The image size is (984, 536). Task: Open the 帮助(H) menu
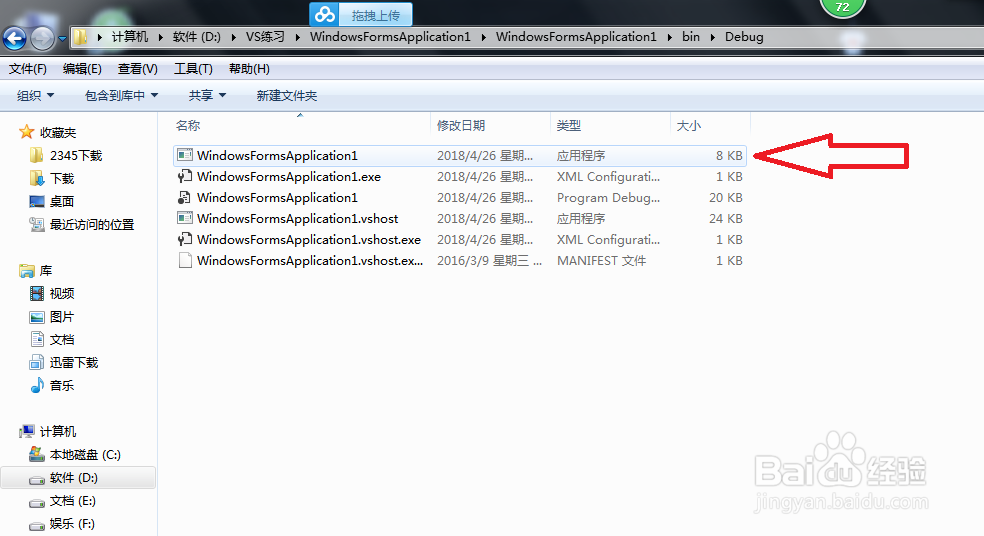249,69
